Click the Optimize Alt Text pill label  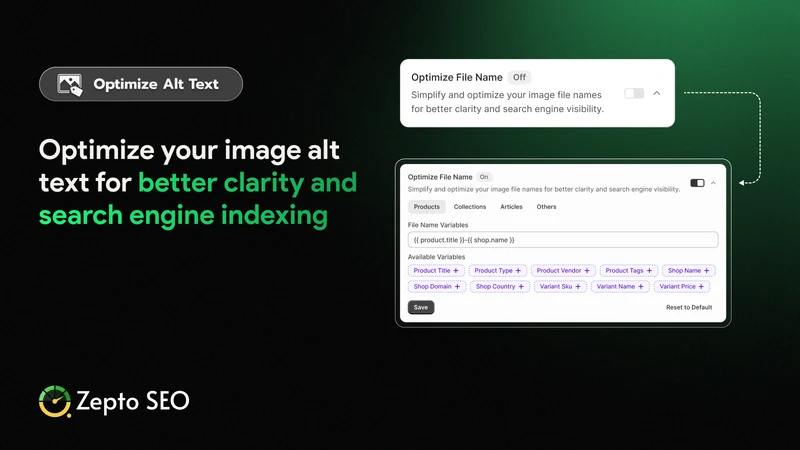(x=156, y=84)
